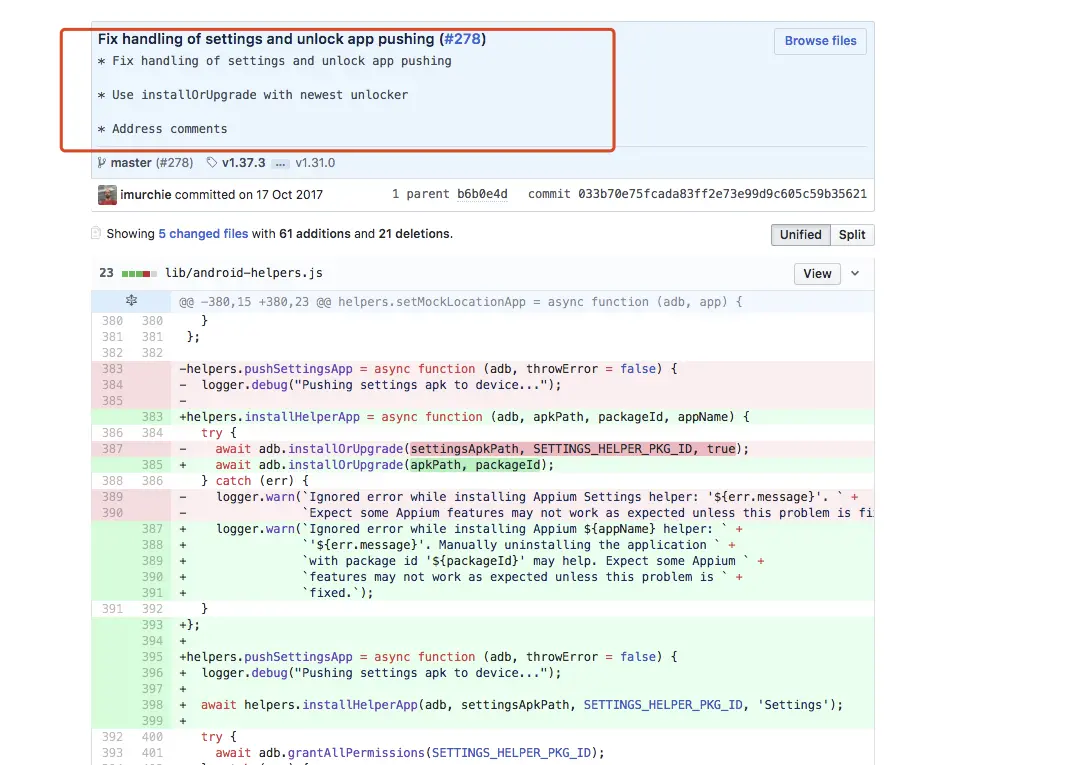1091x765 pixels.
Task: Expand hidden lines above the hunk
Action: coord(132,301)
